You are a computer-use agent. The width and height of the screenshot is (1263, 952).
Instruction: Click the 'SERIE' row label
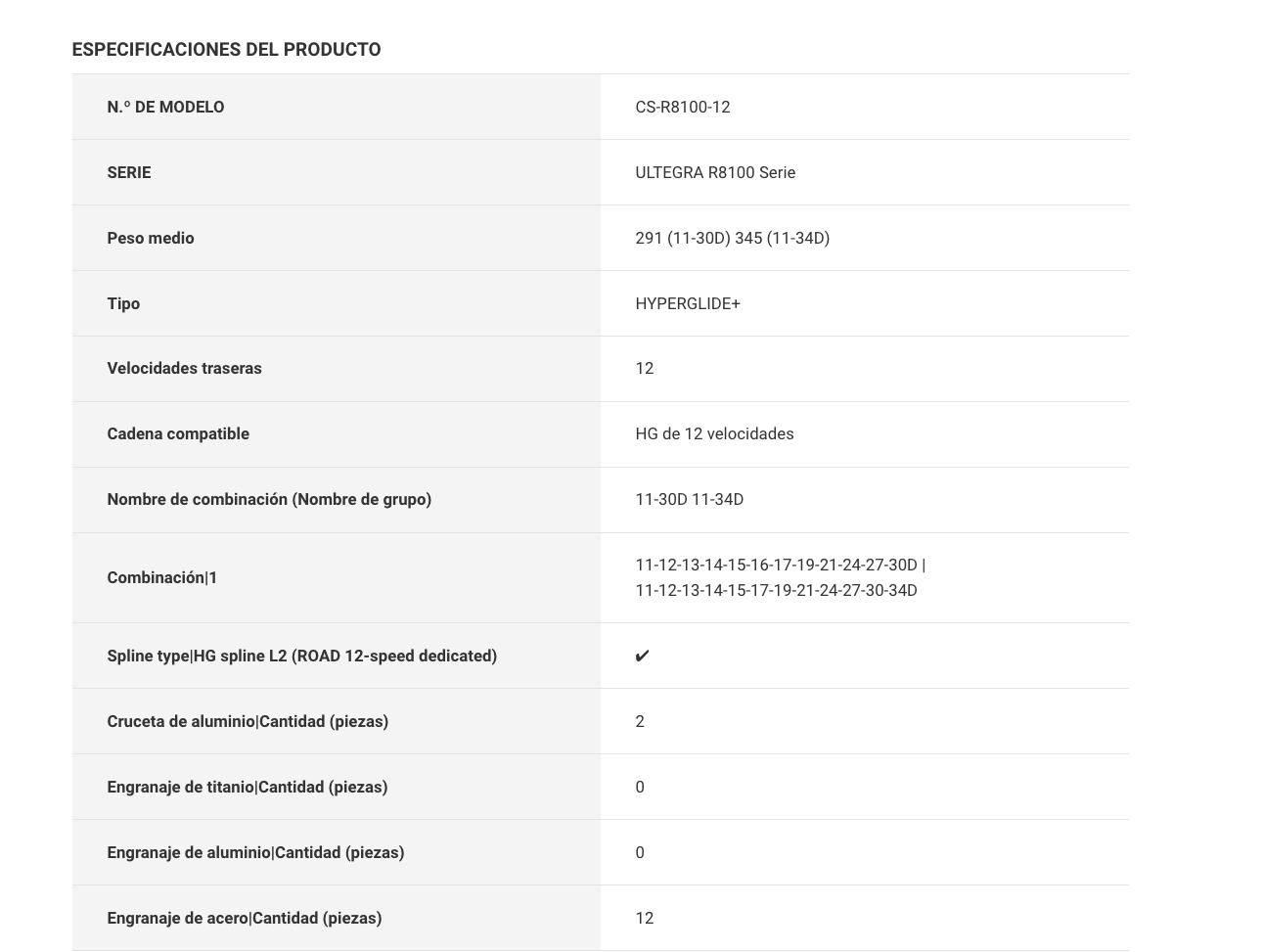128,173
